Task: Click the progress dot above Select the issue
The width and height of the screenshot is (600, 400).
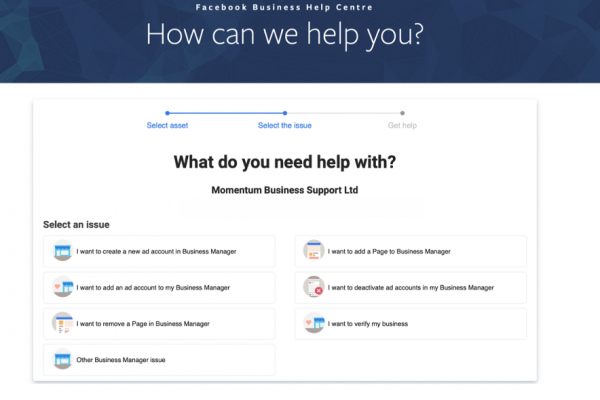Action: click(285, 113)
